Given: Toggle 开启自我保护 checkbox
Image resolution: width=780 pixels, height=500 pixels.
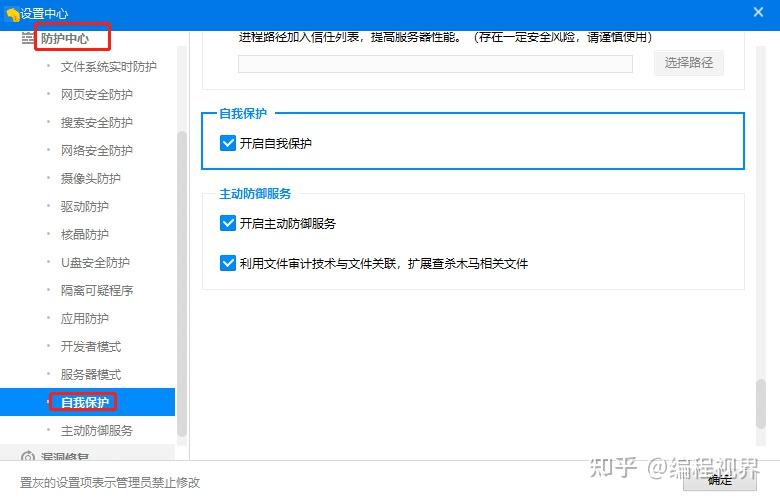Looking at the screenshot, I should point(228,143).
